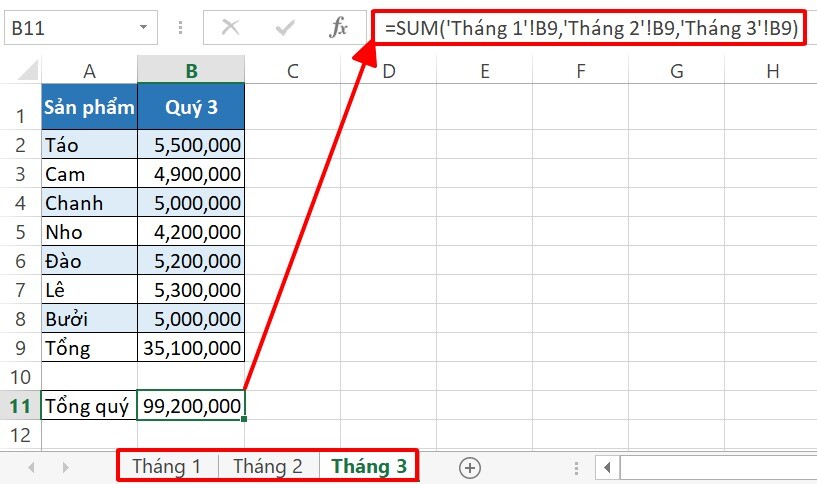Select the Tháng 3 sheet tab
This screenshot has width=817, height=484.
369,466
